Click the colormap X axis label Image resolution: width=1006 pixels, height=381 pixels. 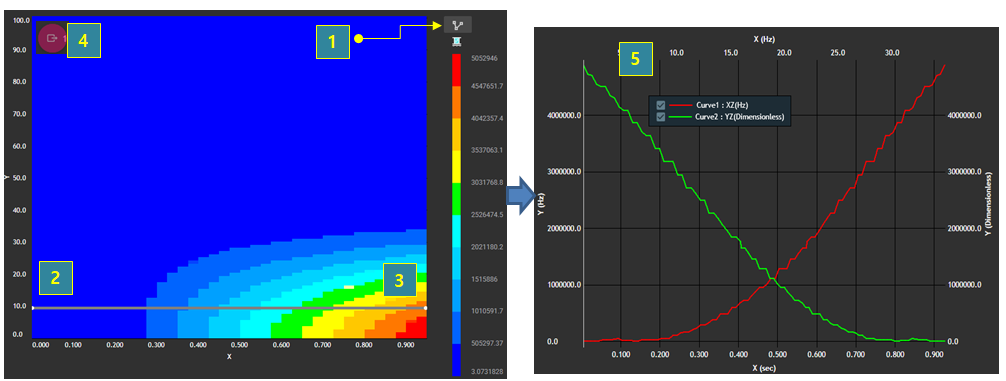229,357
